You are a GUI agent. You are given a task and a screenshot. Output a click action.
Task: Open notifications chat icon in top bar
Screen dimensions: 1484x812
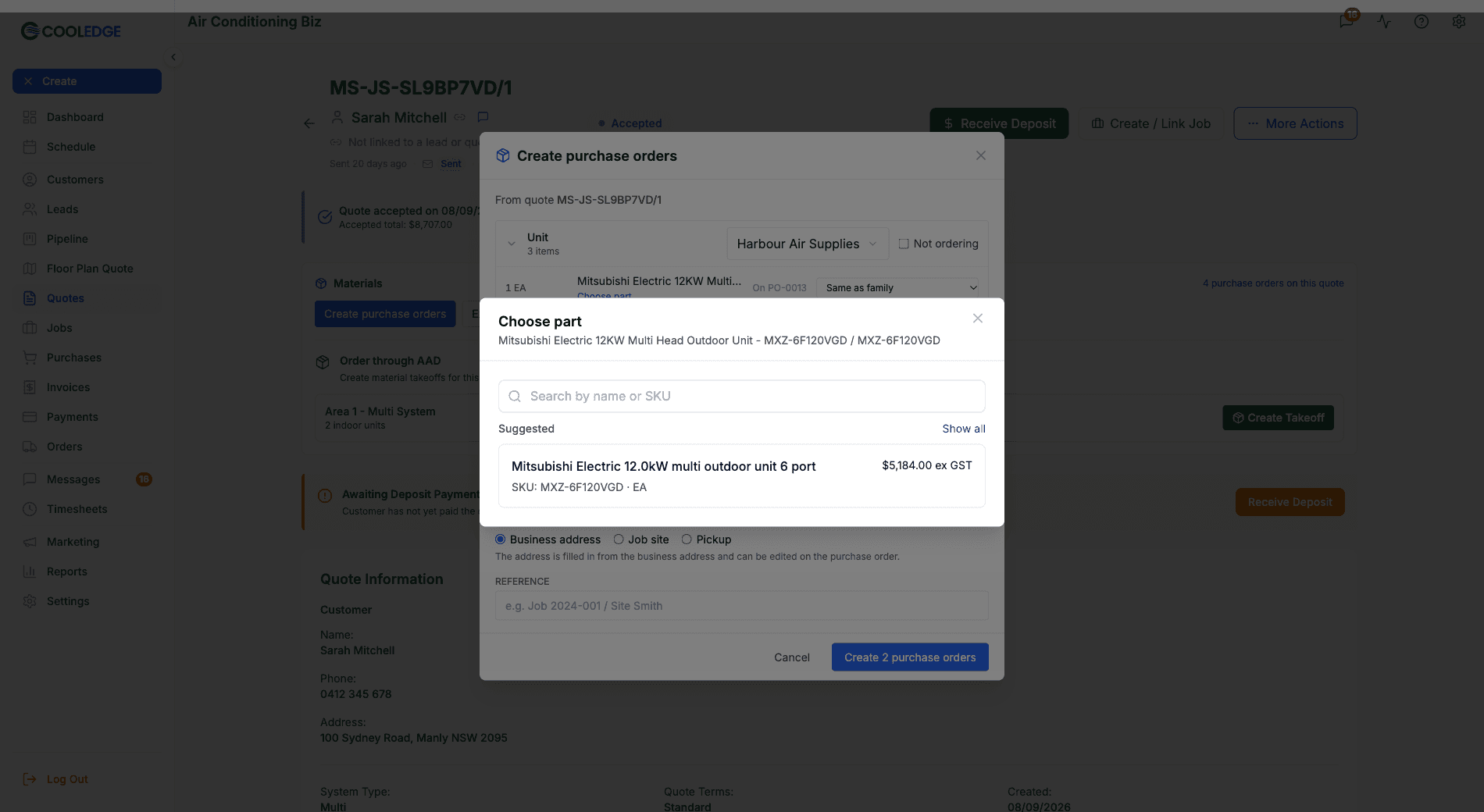click(x=1347, y=22)
